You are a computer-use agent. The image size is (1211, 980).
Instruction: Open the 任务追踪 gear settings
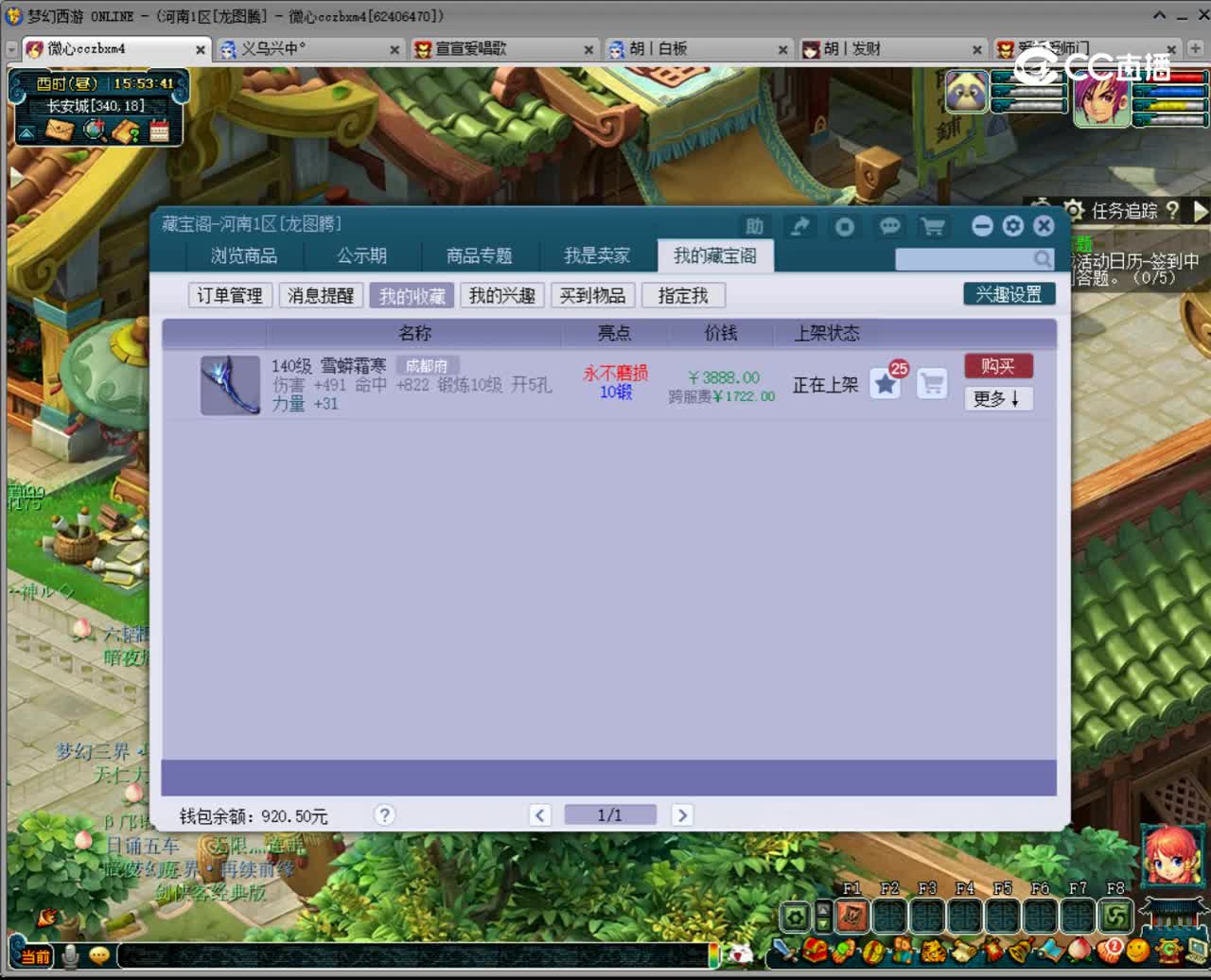(x=1074, y=210)
